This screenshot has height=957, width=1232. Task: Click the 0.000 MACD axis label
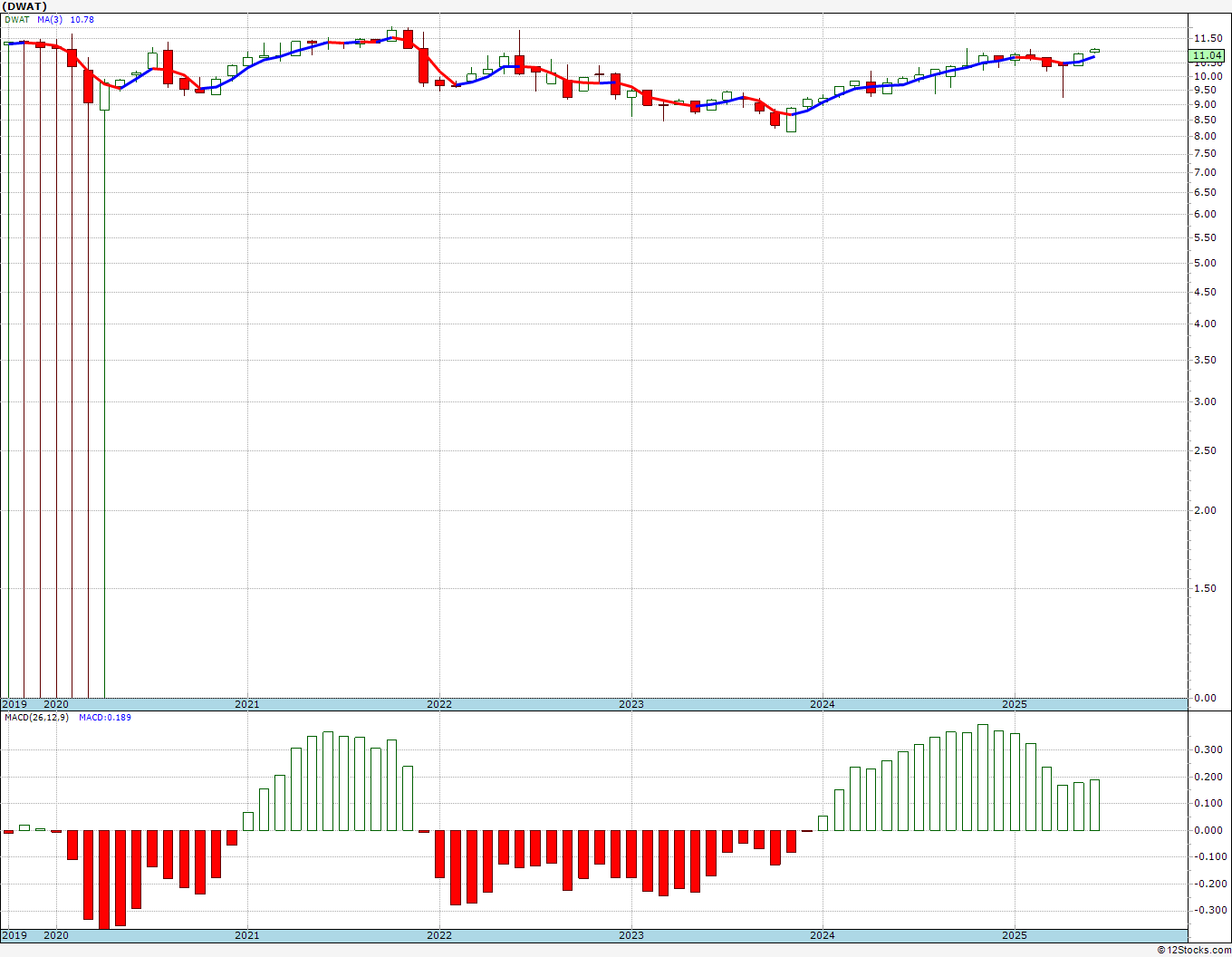coord(1208,831)
